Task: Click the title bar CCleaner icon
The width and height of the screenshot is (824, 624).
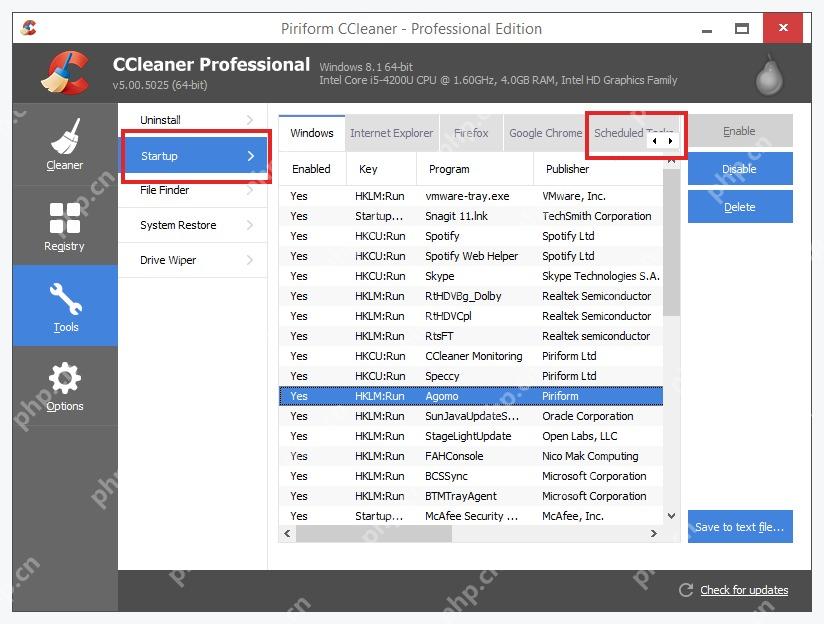Action: (29, 27)
